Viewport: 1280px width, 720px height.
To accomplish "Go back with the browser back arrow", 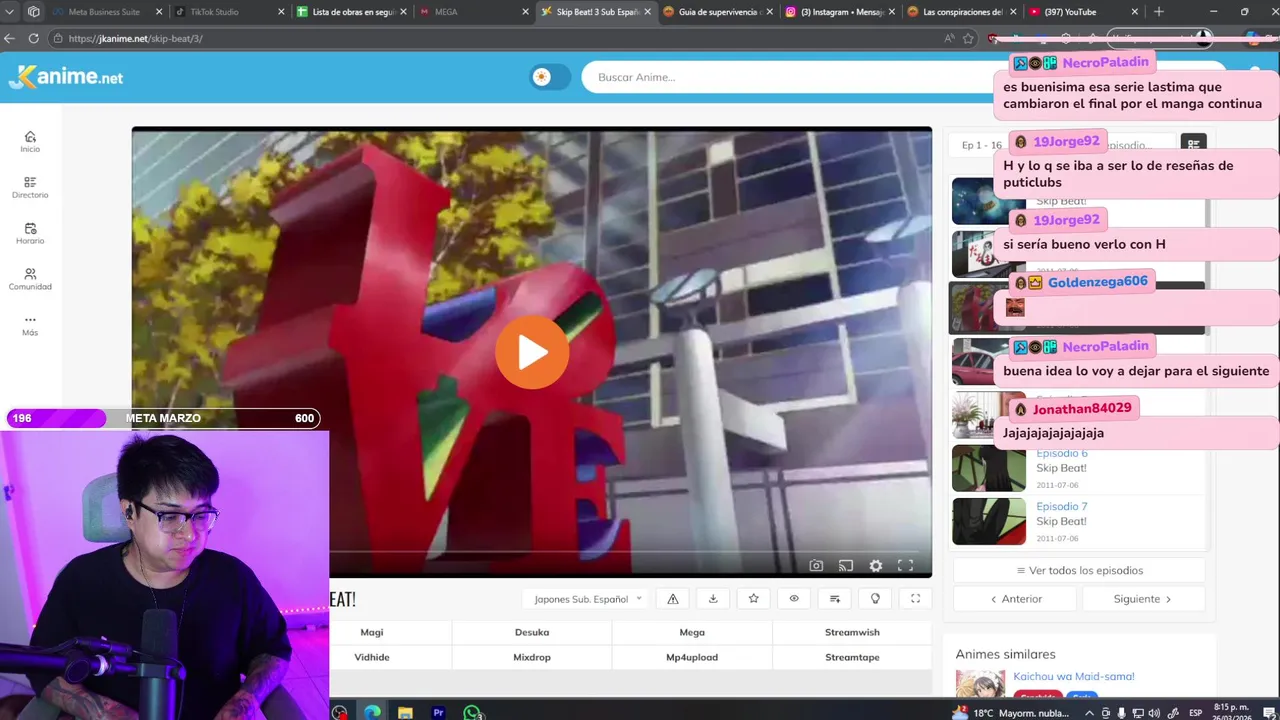I will (x=9, y=38).
